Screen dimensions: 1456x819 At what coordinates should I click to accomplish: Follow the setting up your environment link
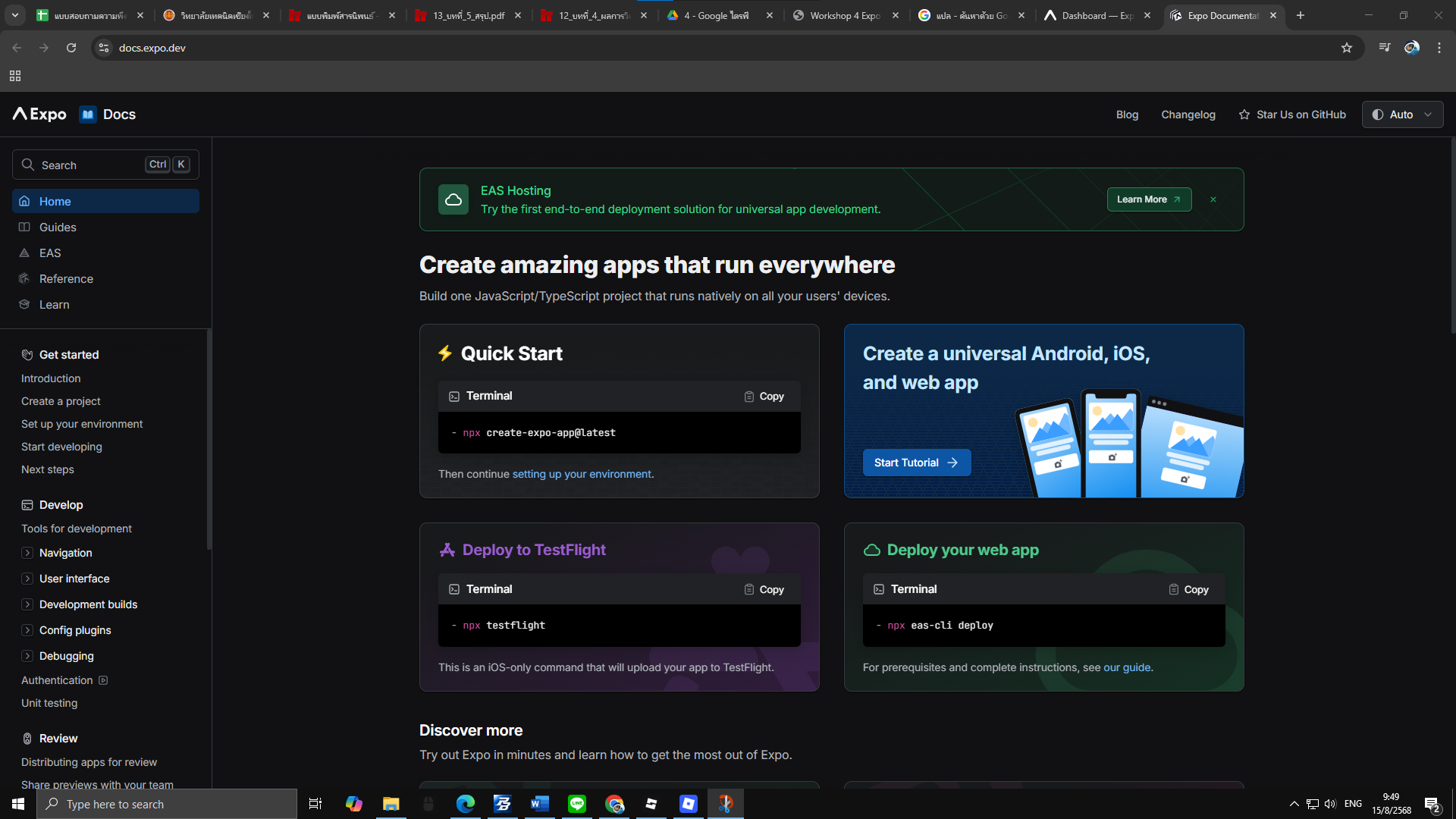[582, 475]
